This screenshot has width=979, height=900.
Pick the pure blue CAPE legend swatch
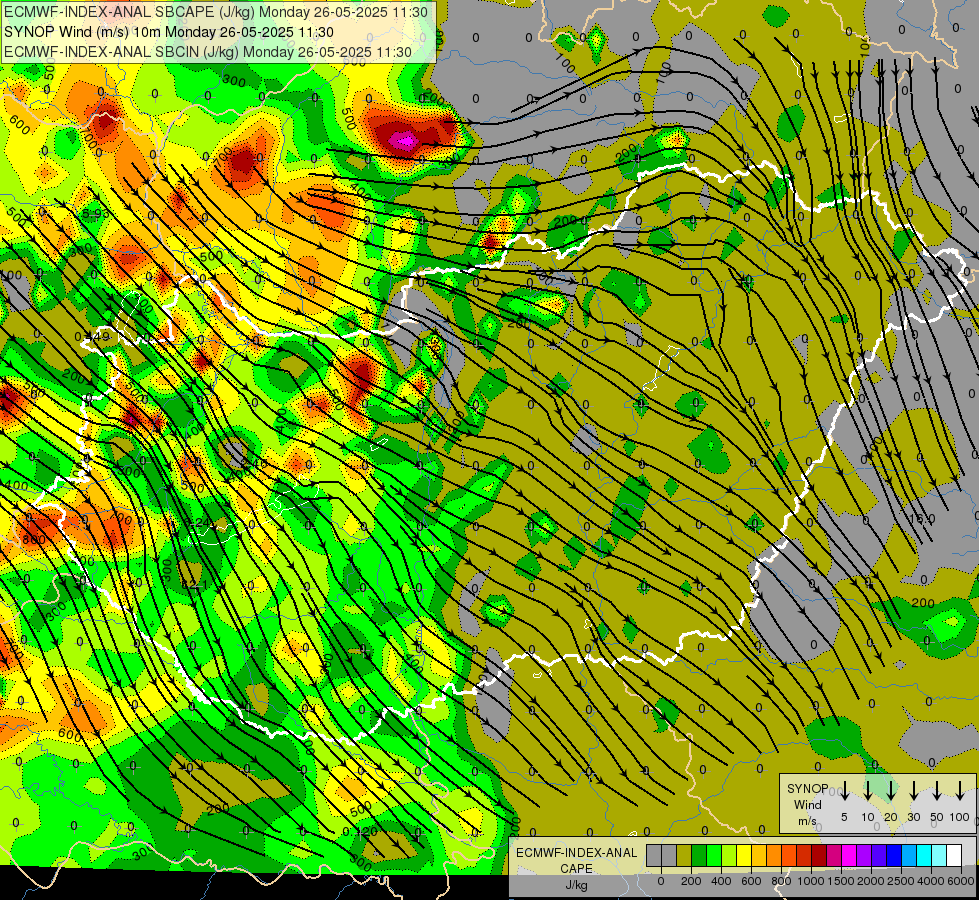tap(894, 856)
